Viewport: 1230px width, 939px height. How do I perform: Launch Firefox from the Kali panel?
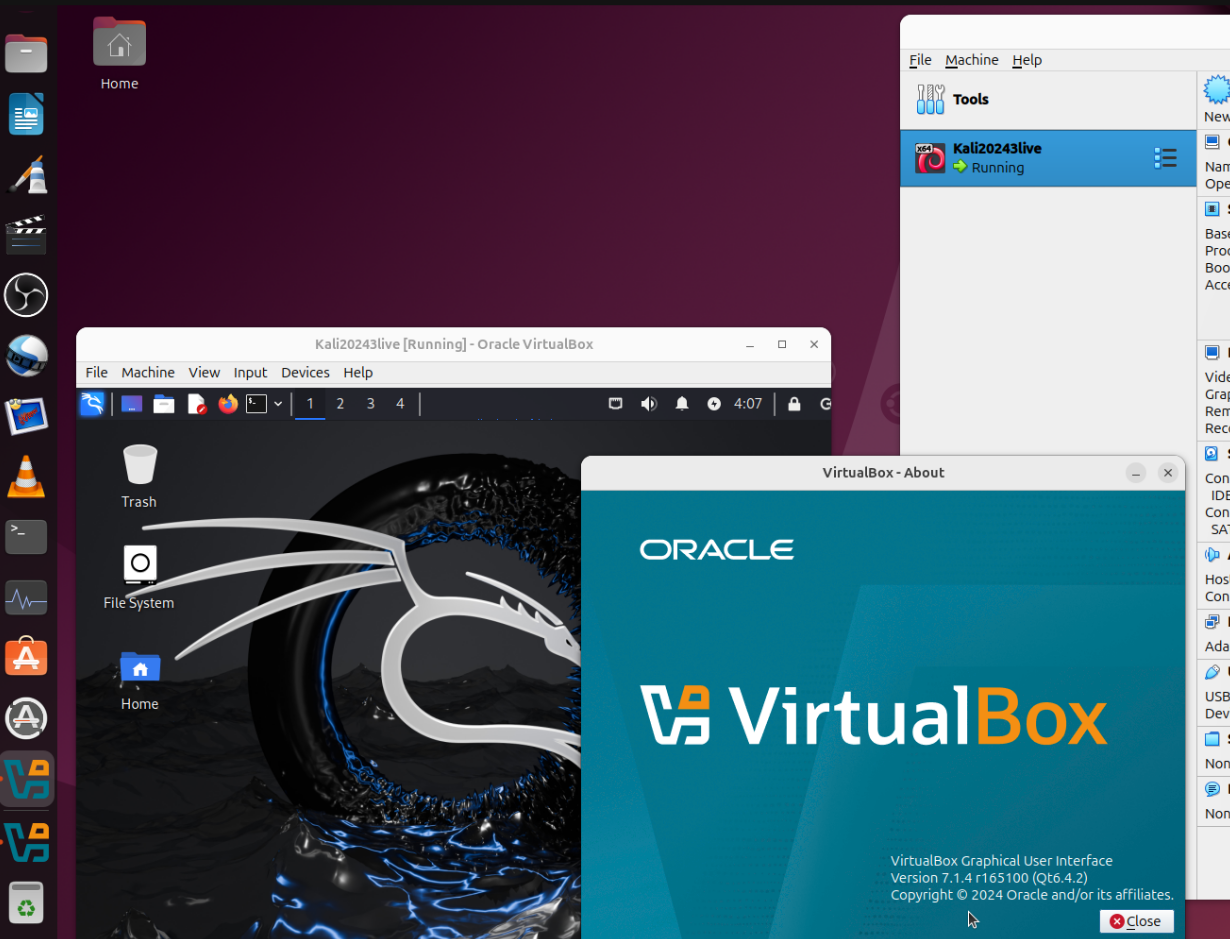[x=228, y=404]
